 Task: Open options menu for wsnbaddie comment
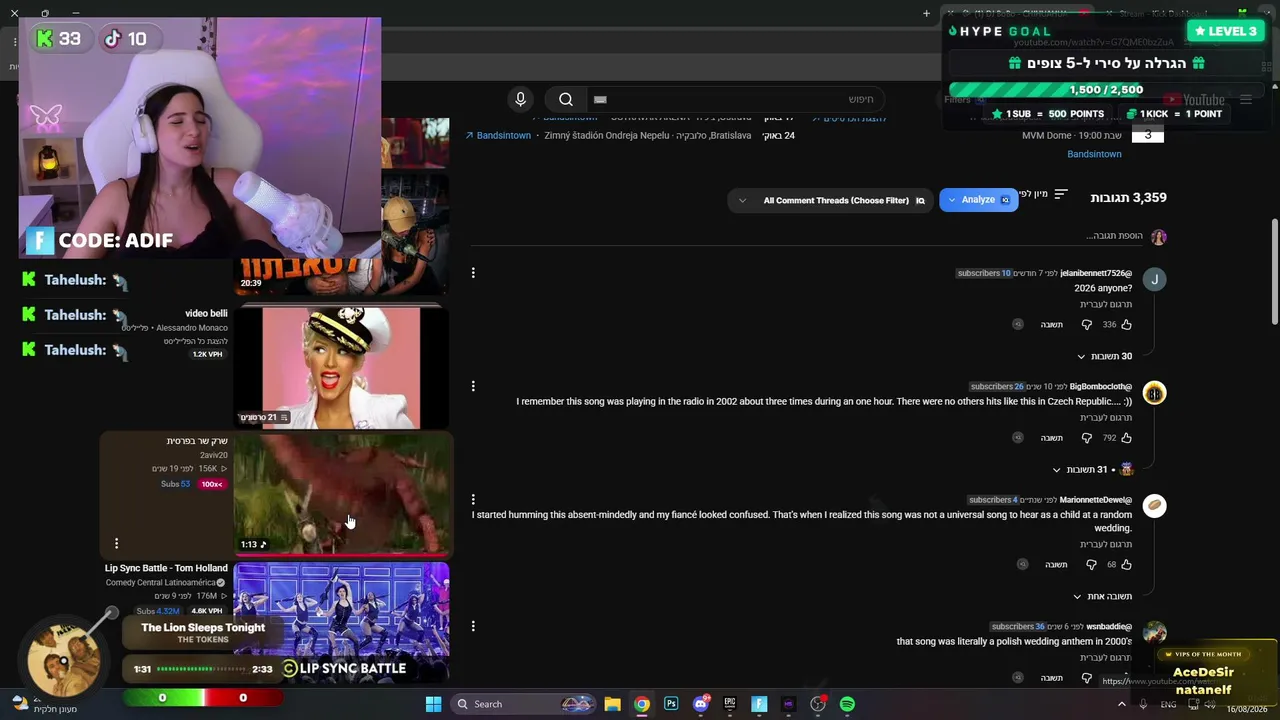[x=473, y=626]
